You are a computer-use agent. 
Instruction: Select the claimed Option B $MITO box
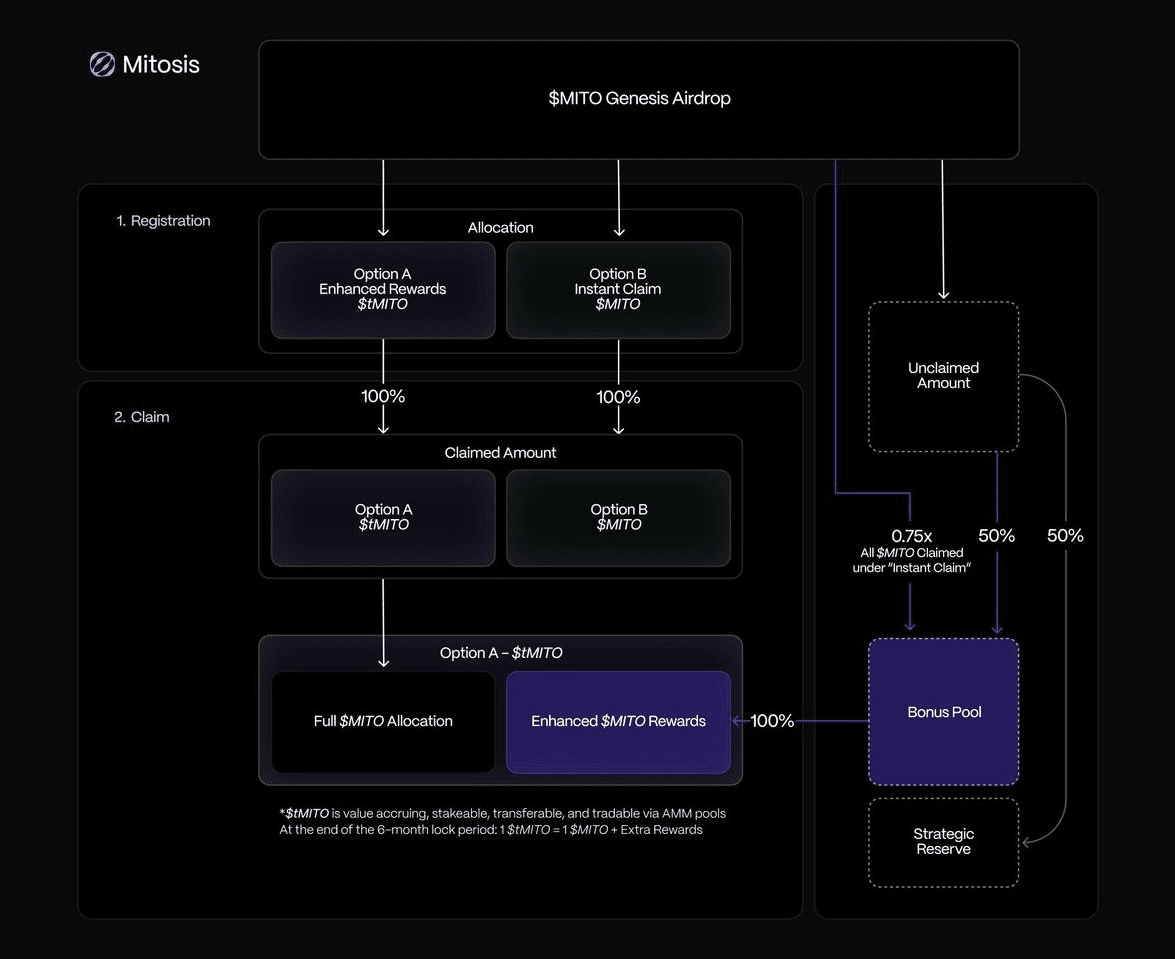pos(618,518)
